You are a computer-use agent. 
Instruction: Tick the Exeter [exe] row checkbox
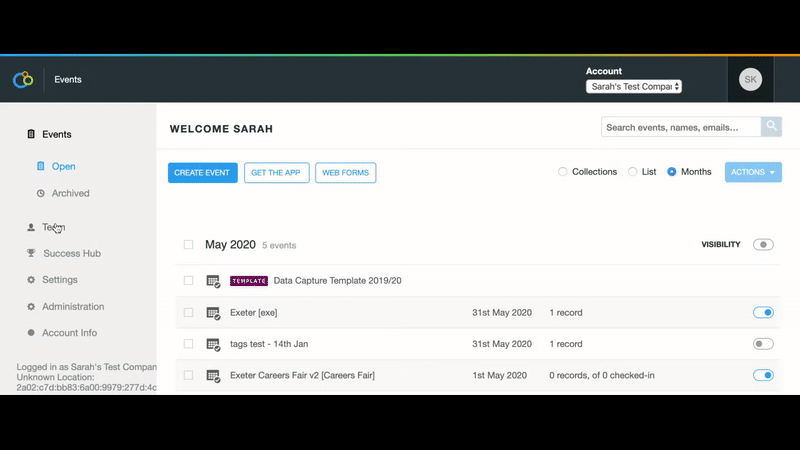coord(188,312)
